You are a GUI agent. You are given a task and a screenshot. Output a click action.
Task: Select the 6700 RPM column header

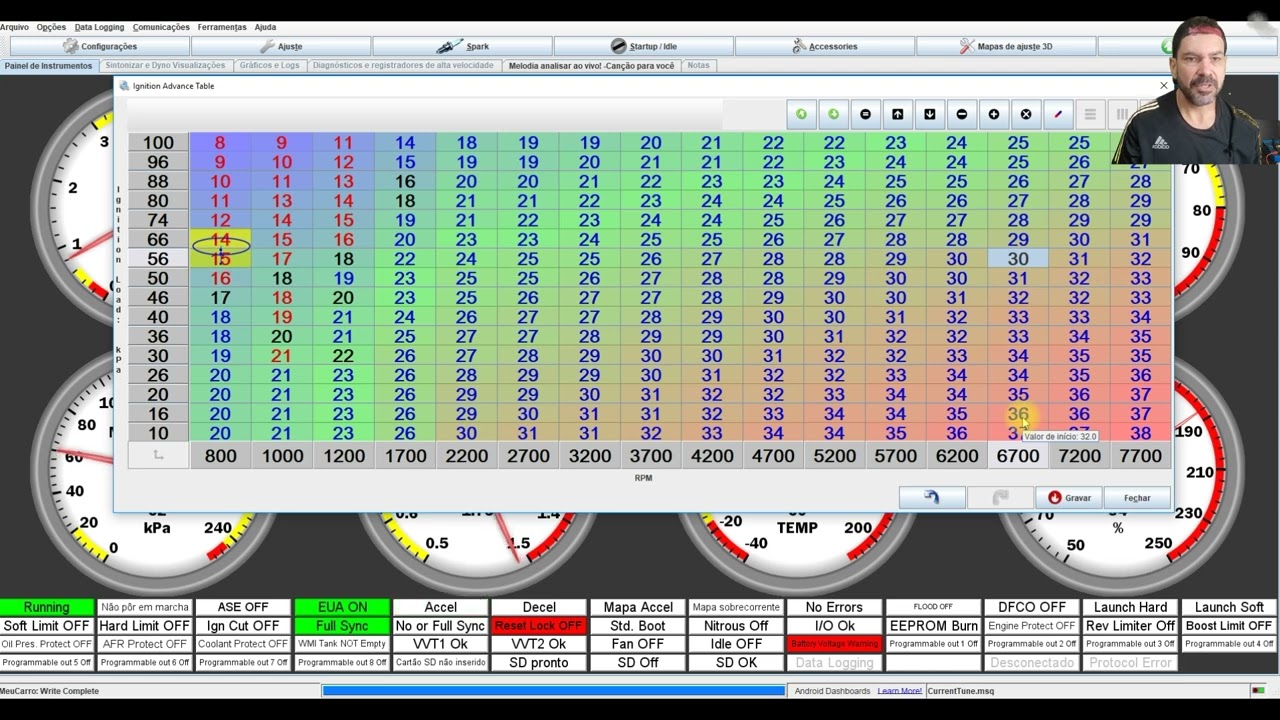(x=1018, y=455)
